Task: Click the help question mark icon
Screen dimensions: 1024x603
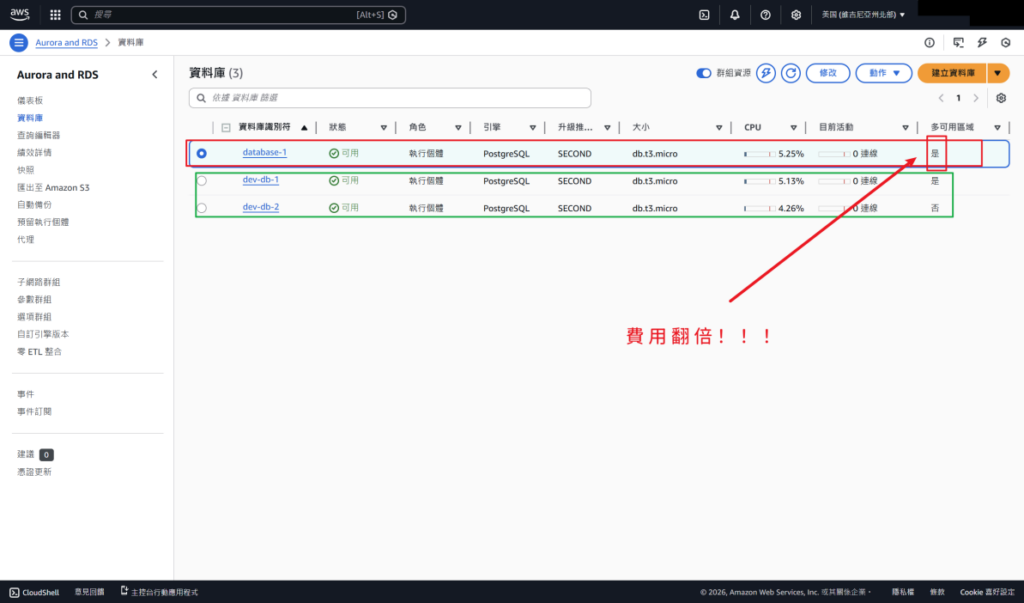Action: click(x=765, y=14)
